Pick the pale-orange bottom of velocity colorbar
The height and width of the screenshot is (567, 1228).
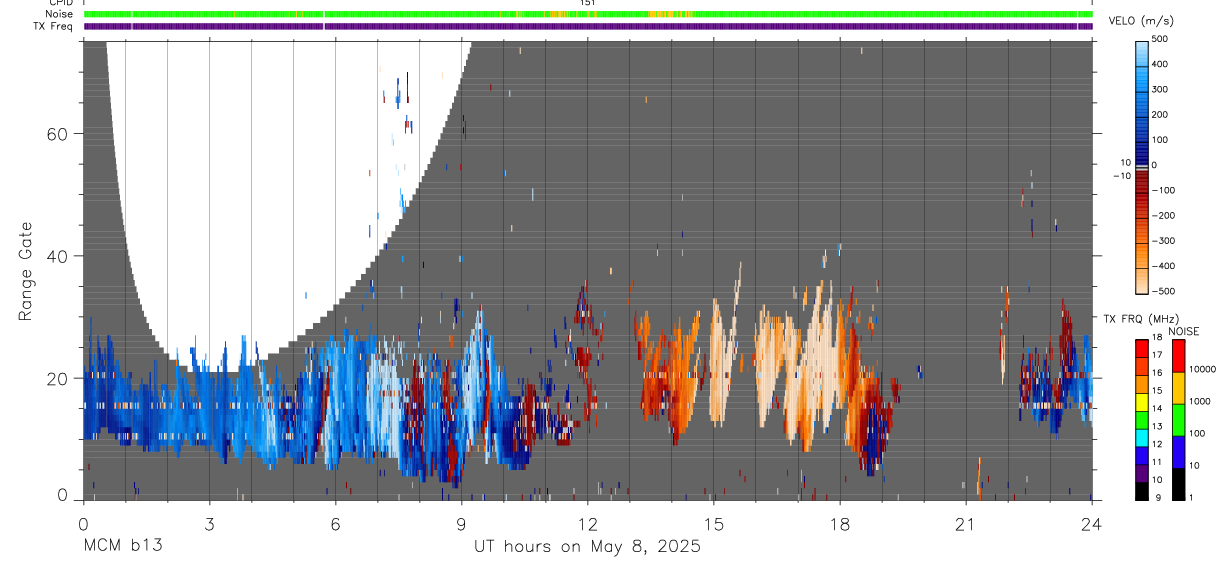1142,282
